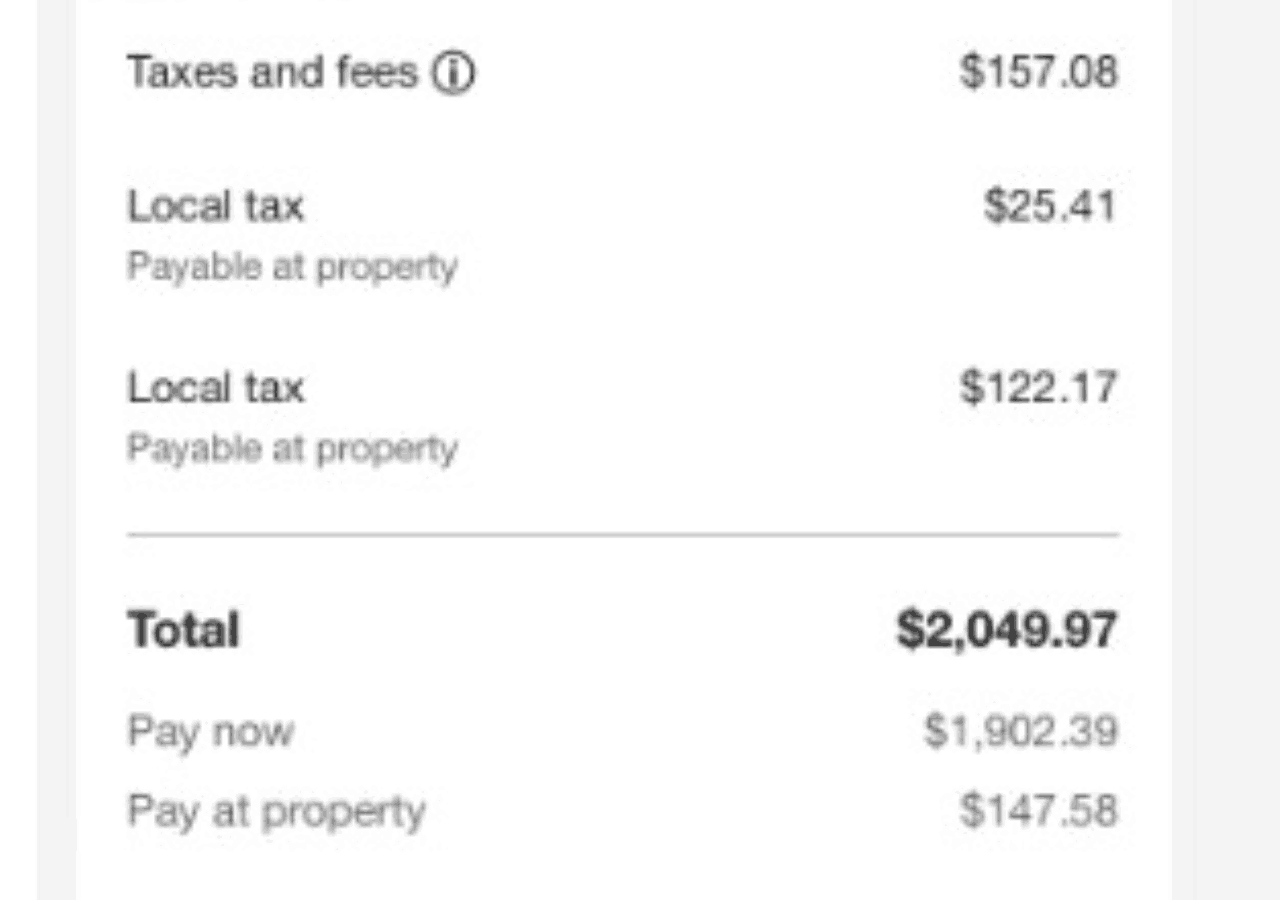Select the $1,902.39 pay now amount
Viewport: 1280px width, 900px height.
click(1020, 732)
